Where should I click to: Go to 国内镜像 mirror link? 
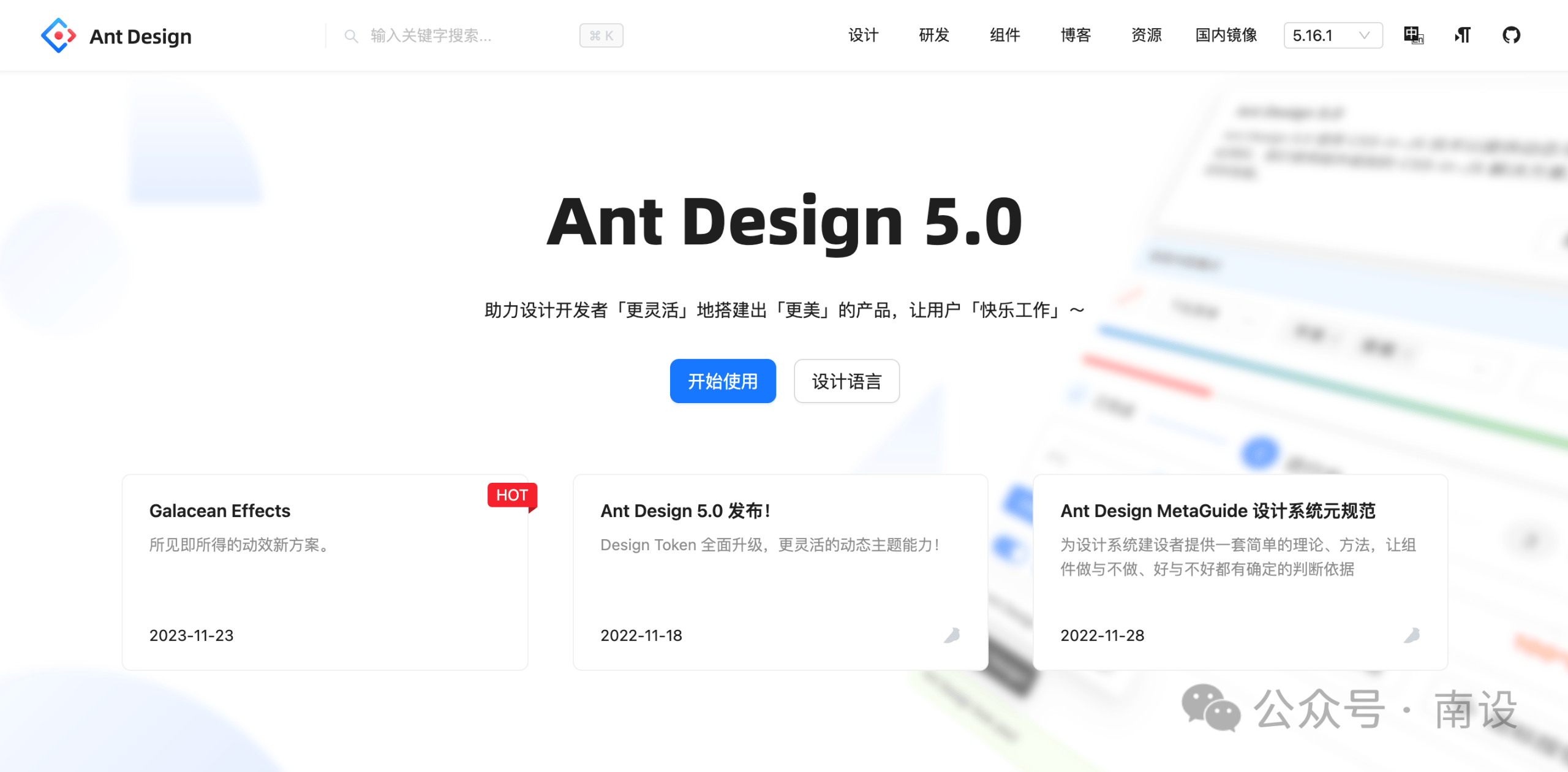click(1226, 36)
